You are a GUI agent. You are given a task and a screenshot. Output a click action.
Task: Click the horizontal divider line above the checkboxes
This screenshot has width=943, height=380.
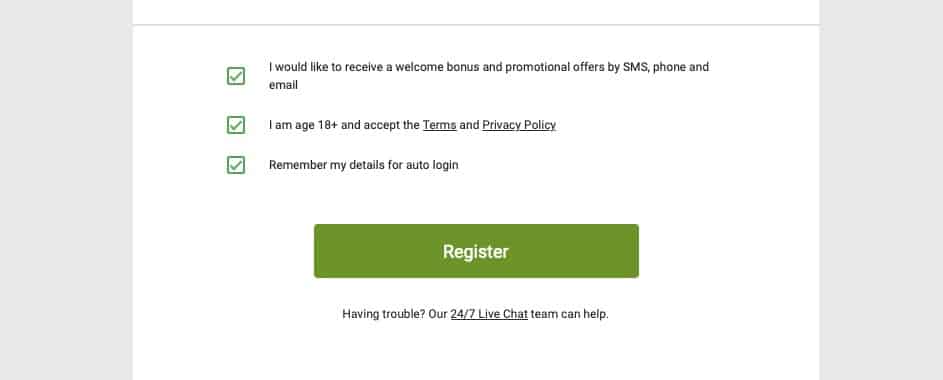tap(476, 25)
